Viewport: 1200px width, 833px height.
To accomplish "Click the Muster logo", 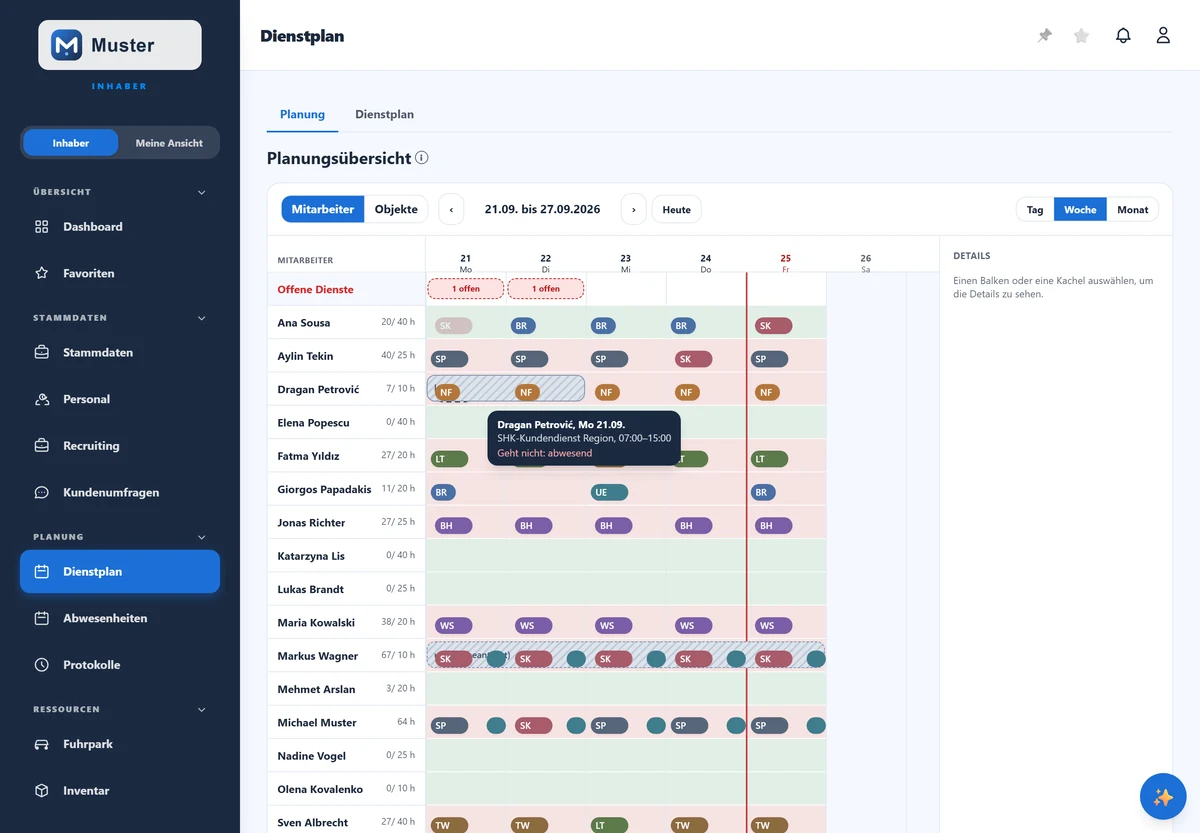I will 120,45.
